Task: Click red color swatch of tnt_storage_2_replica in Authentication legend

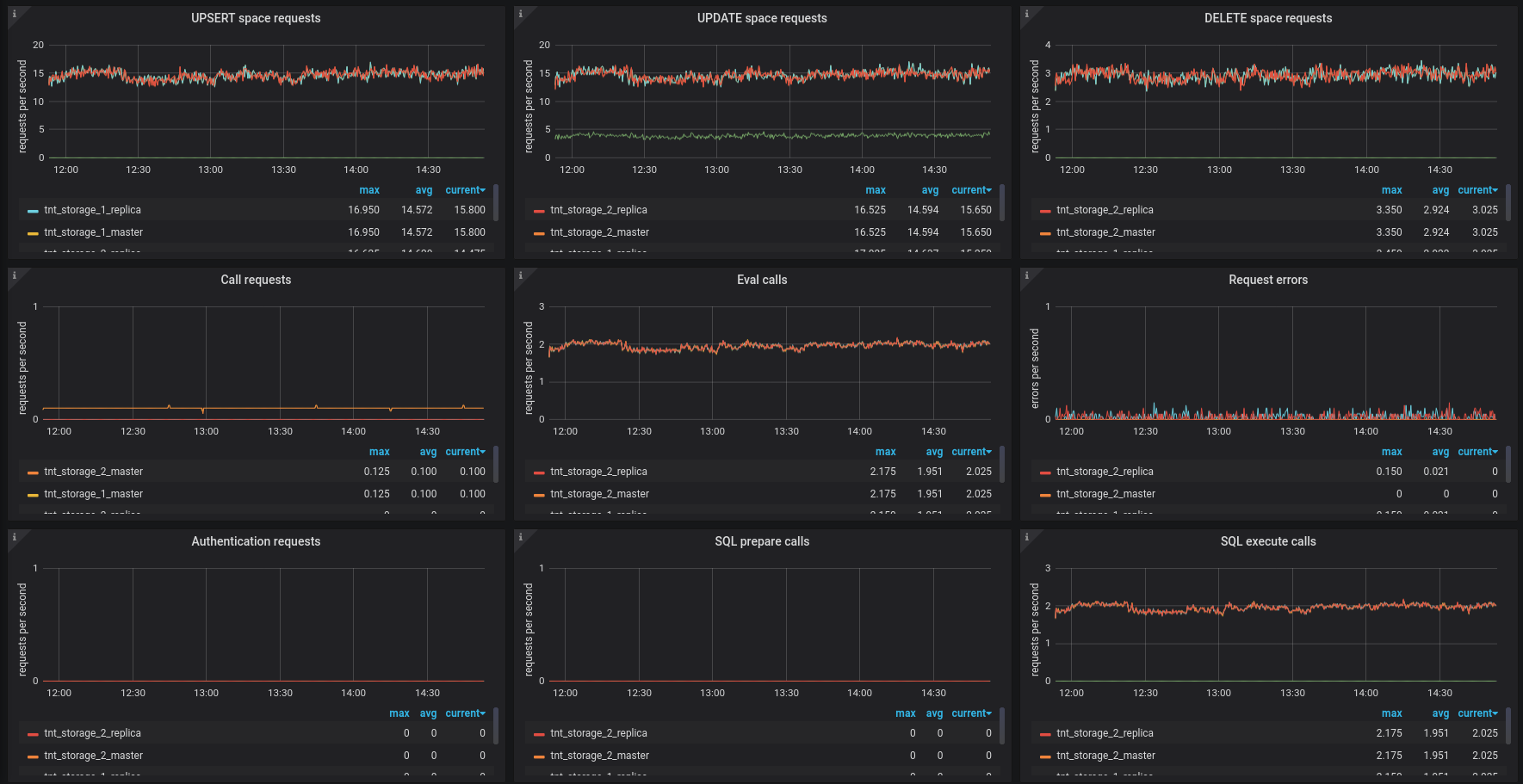Action: coord(33,734)
